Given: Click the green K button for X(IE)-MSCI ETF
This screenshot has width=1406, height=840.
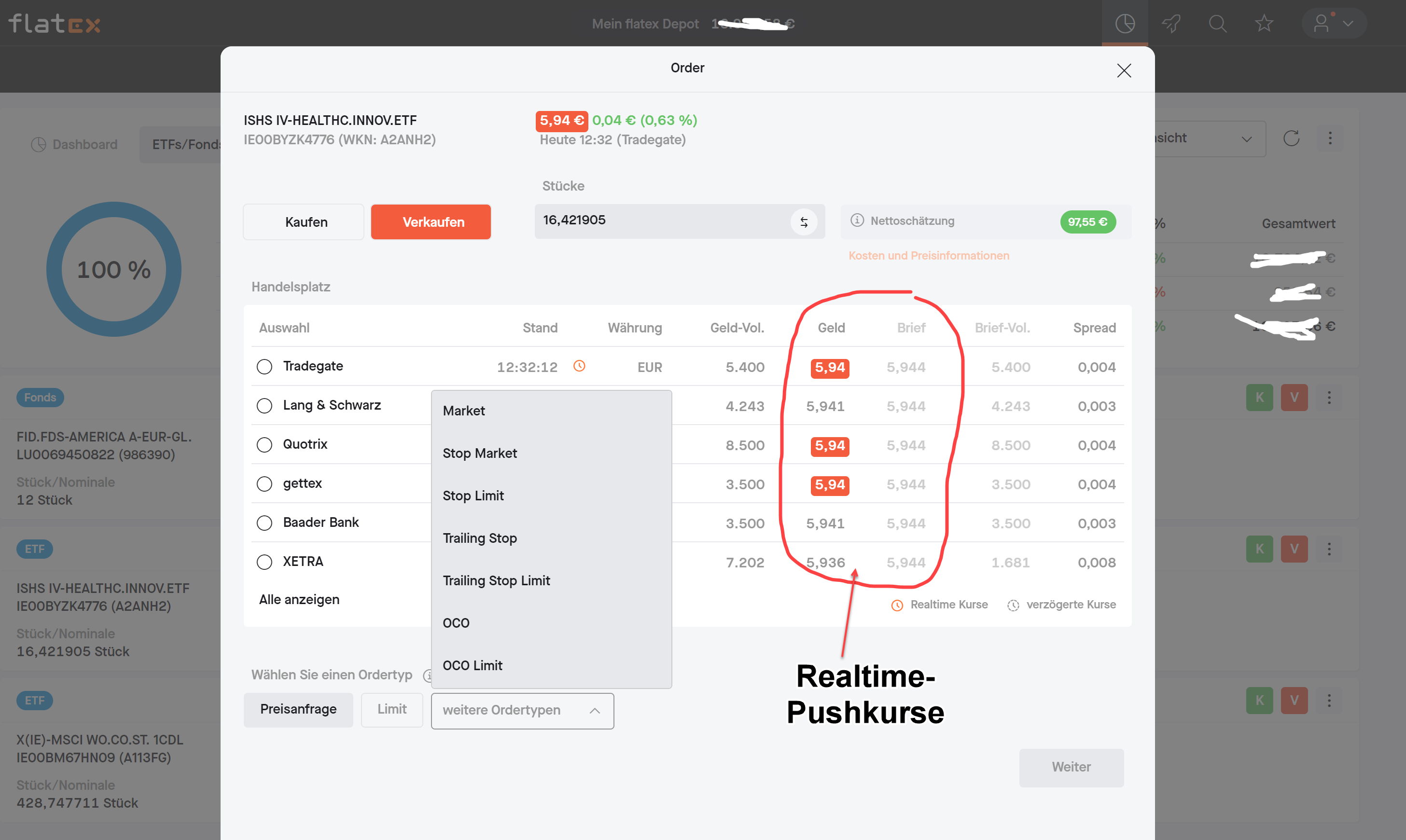Looking at the screenshot, I should coord(1259,700).
